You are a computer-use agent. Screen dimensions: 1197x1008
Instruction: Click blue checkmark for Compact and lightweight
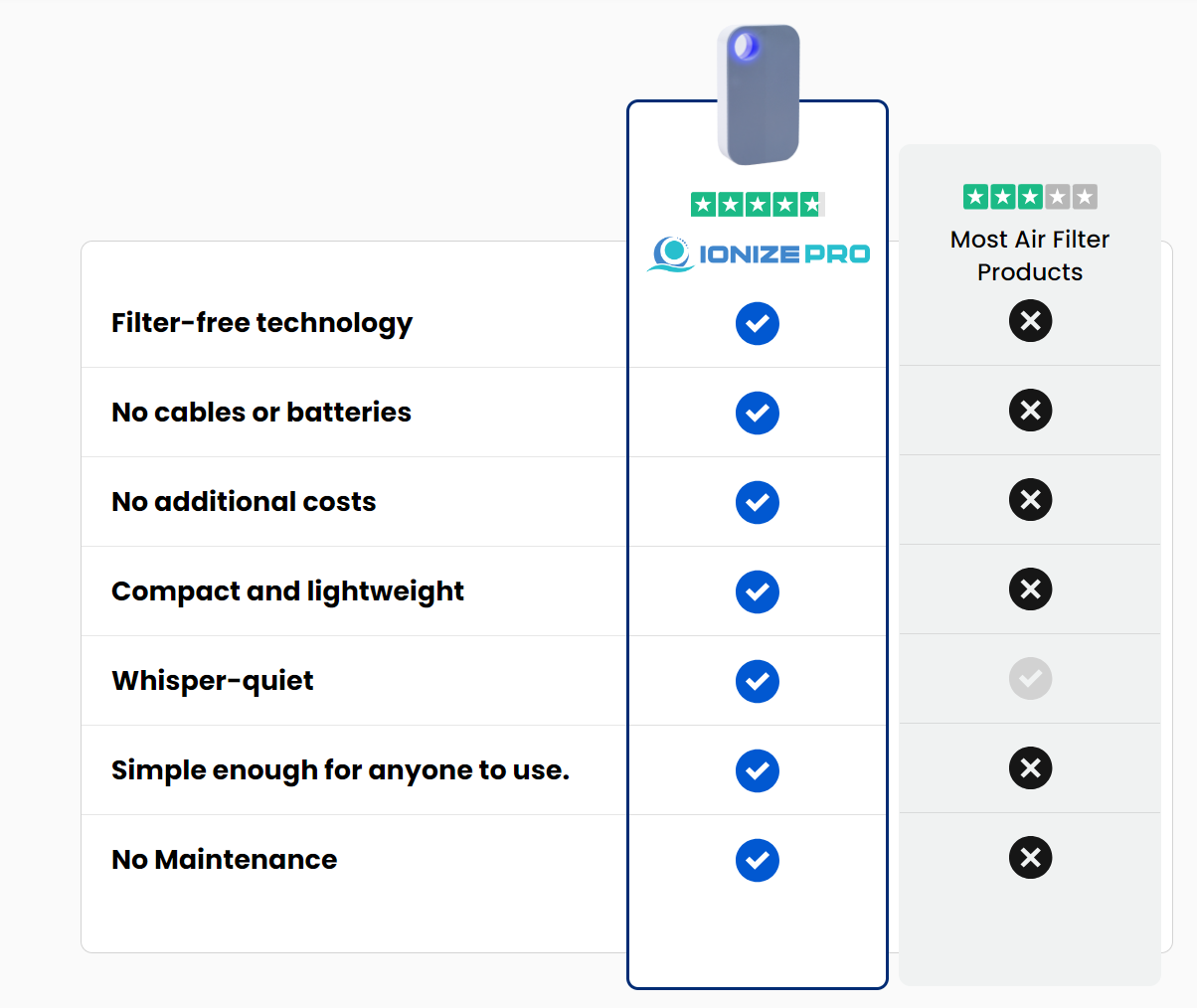pos(758,592)
